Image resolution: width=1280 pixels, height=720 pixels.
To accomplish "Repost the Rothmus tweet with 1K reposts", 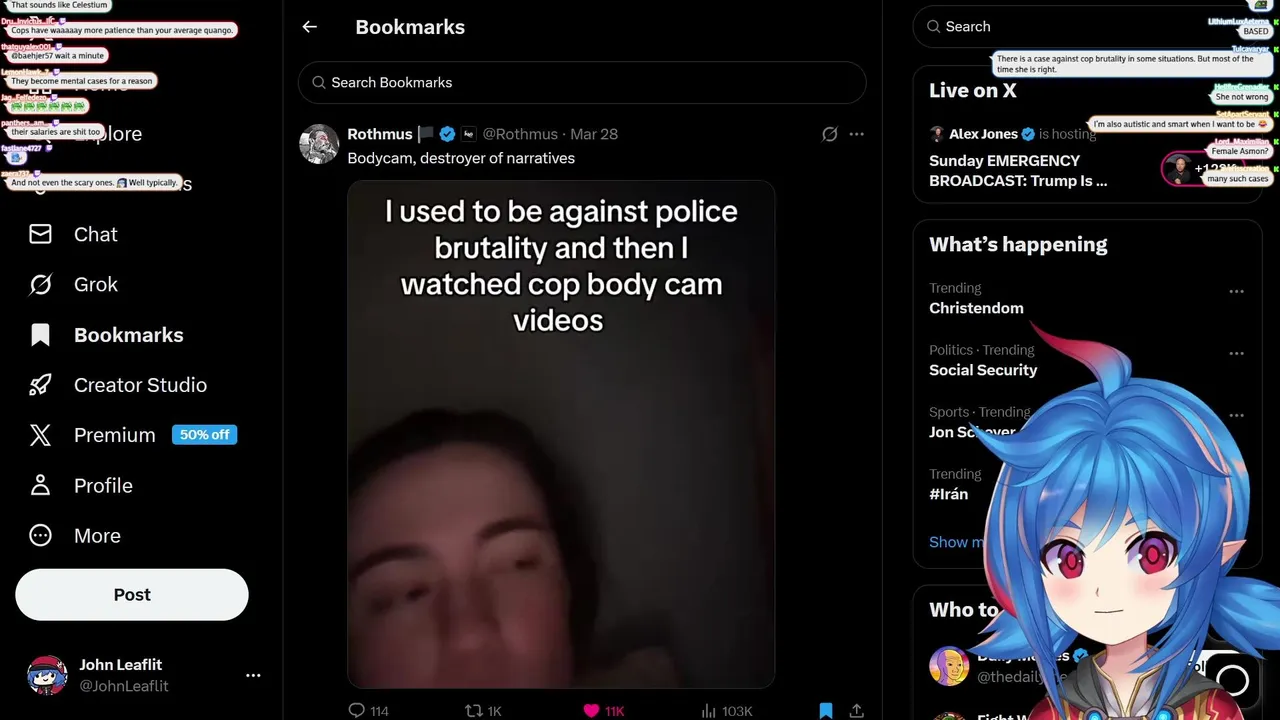I will click(x=484, y=711).
